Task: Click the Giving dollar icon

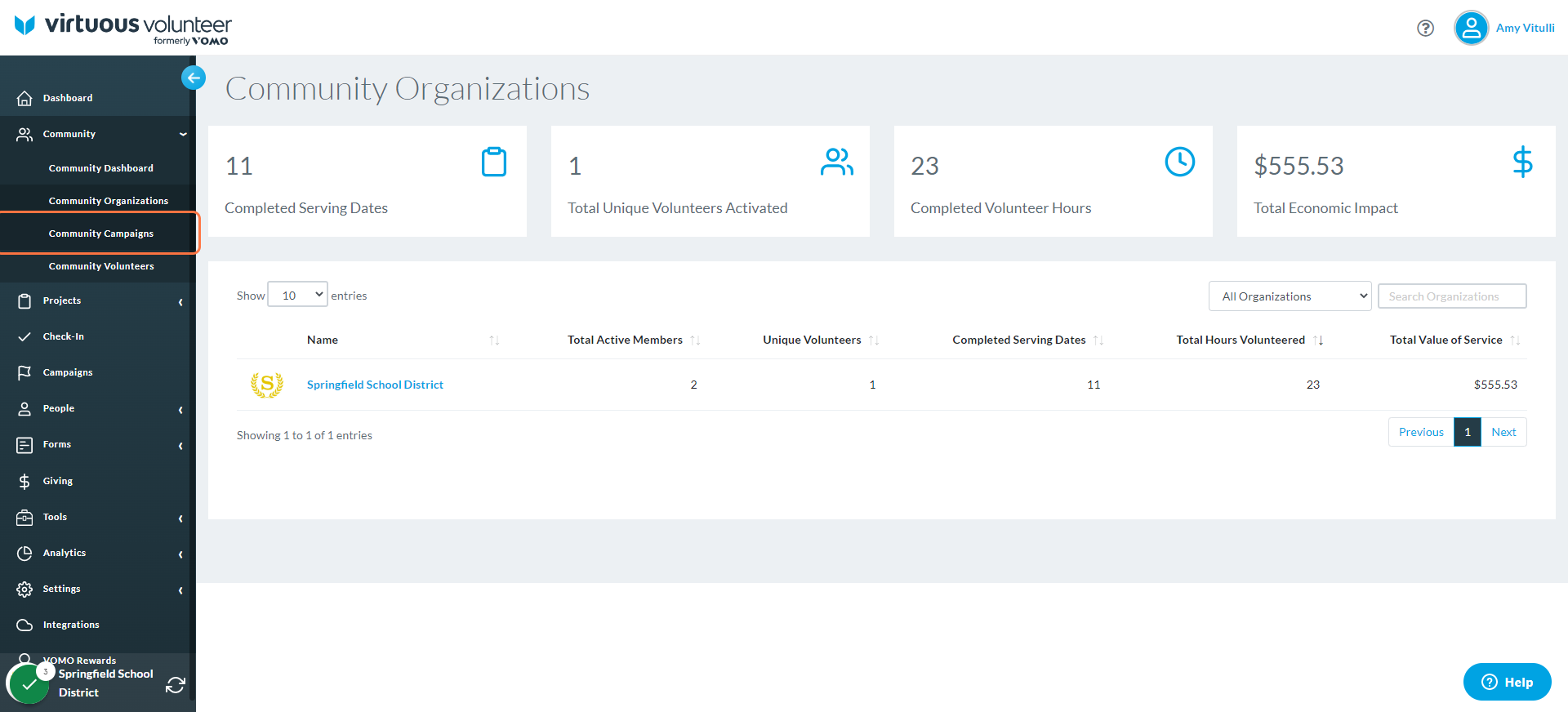Action: point(24,482)
